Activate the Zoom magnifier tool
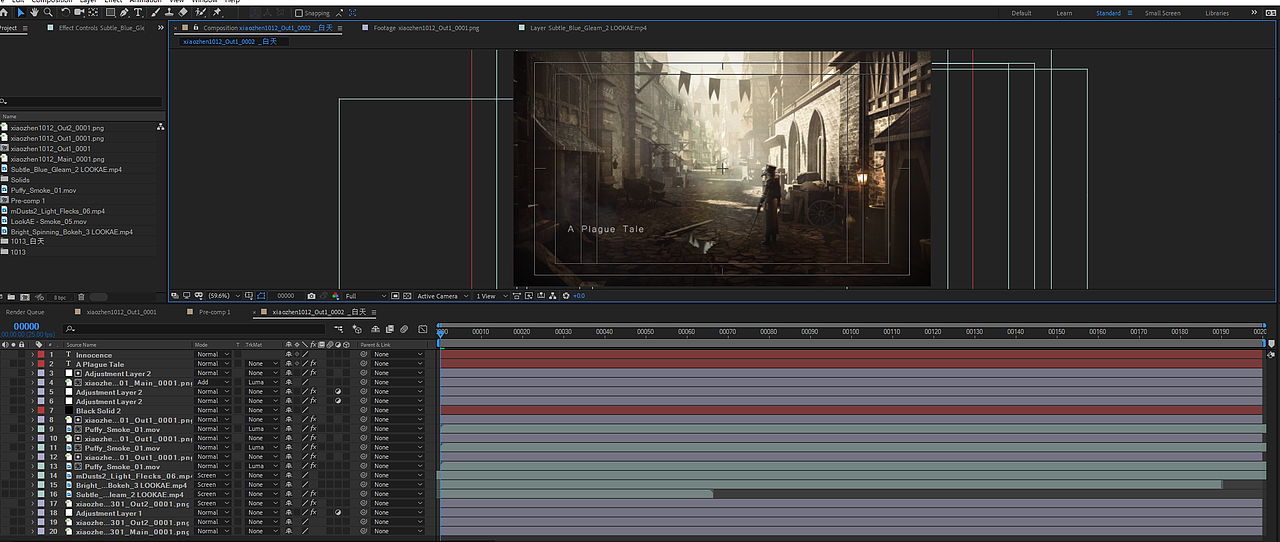The image size is (1280, 542). (x=48, y=12)
